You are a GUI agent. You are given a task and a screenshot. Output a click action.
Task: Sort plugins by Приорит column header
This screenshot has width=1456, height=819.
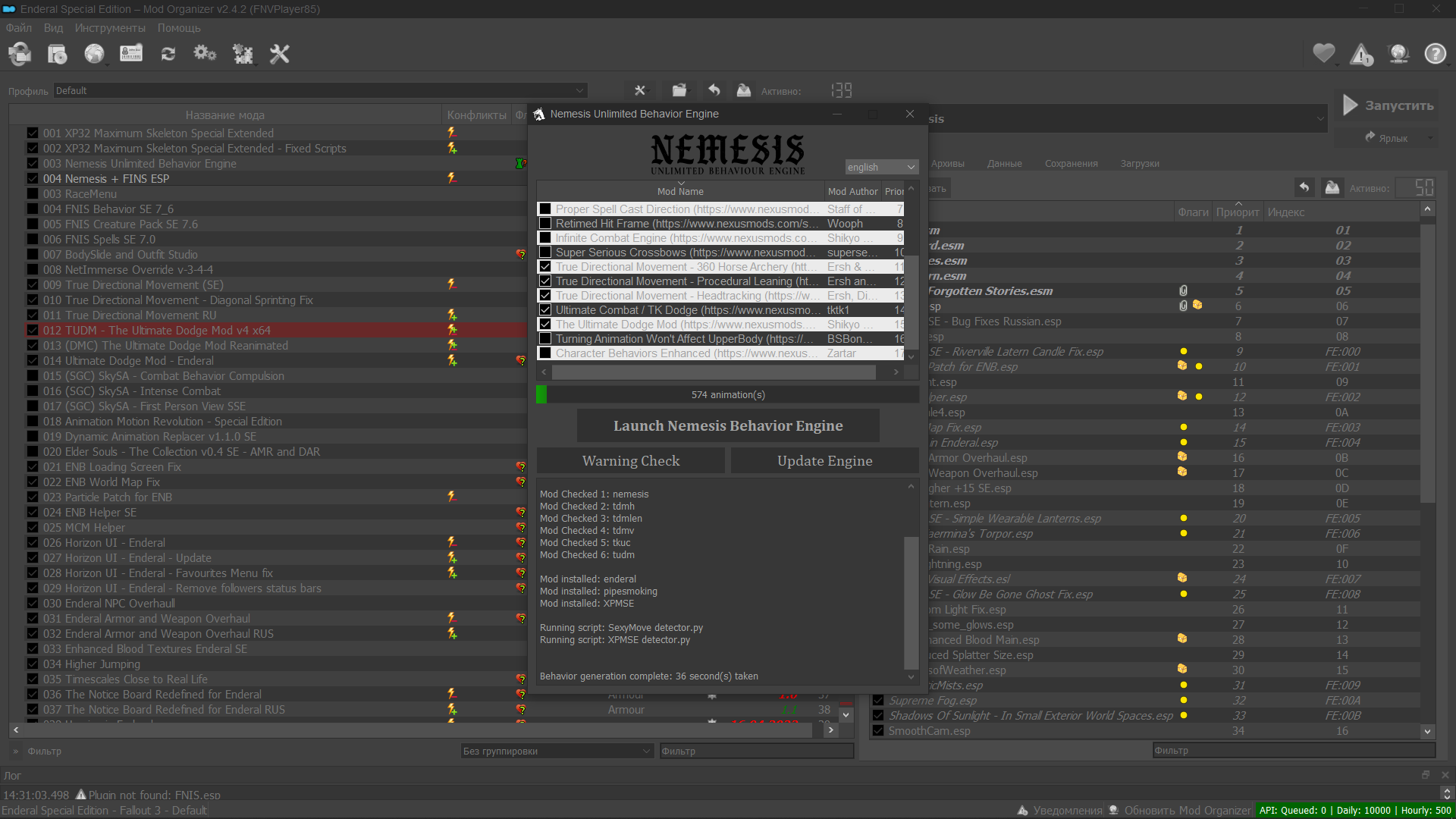pos(1238,212)
